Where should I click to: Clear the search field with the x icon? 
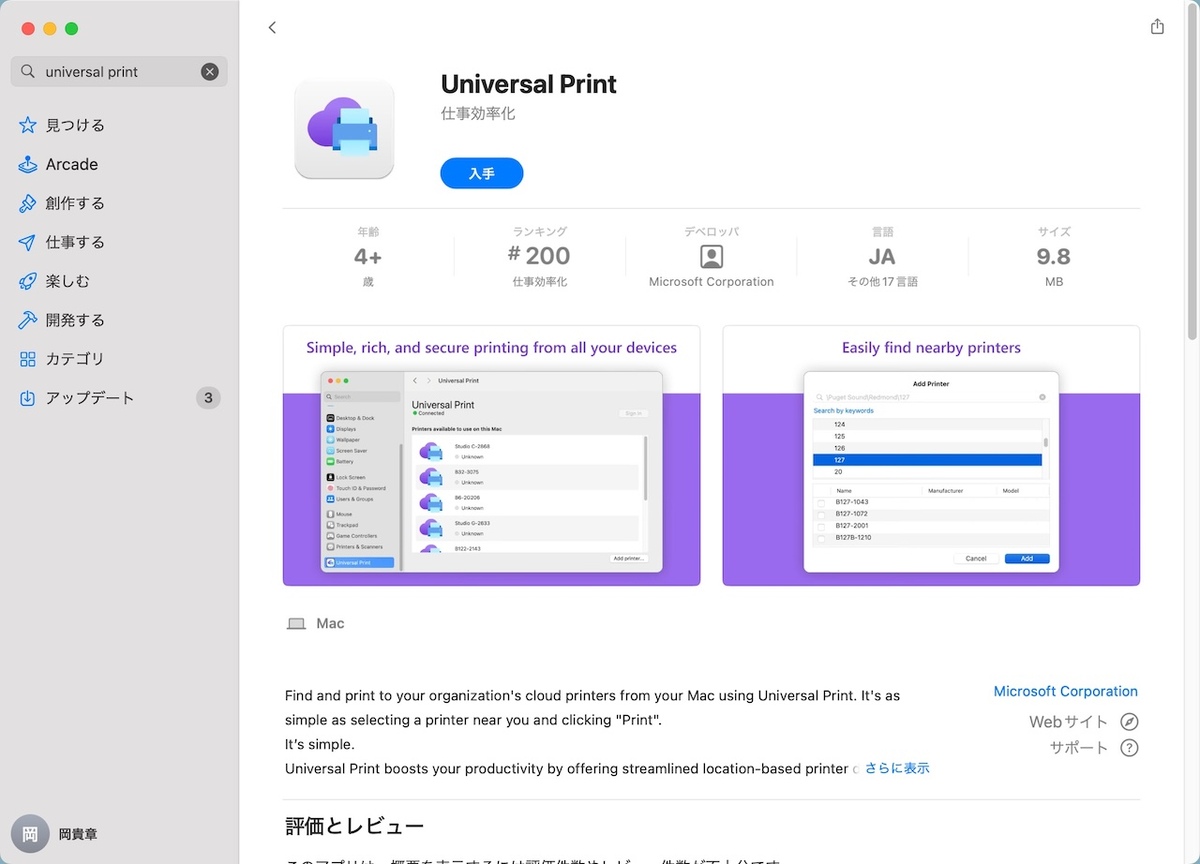pyautogui.click(x=209, y=71)
